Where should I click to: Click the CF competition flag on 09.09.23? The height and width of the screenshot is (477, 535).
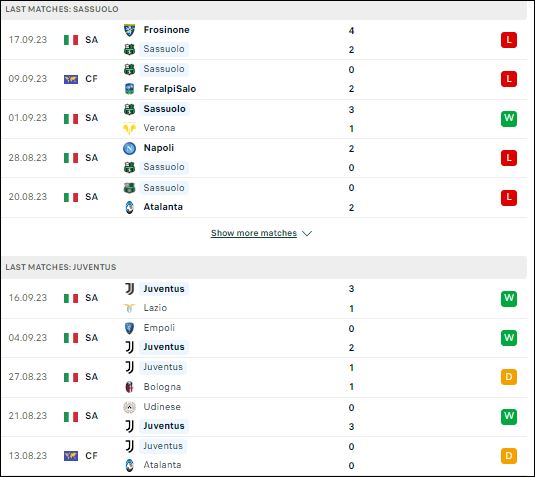point(71,79)
